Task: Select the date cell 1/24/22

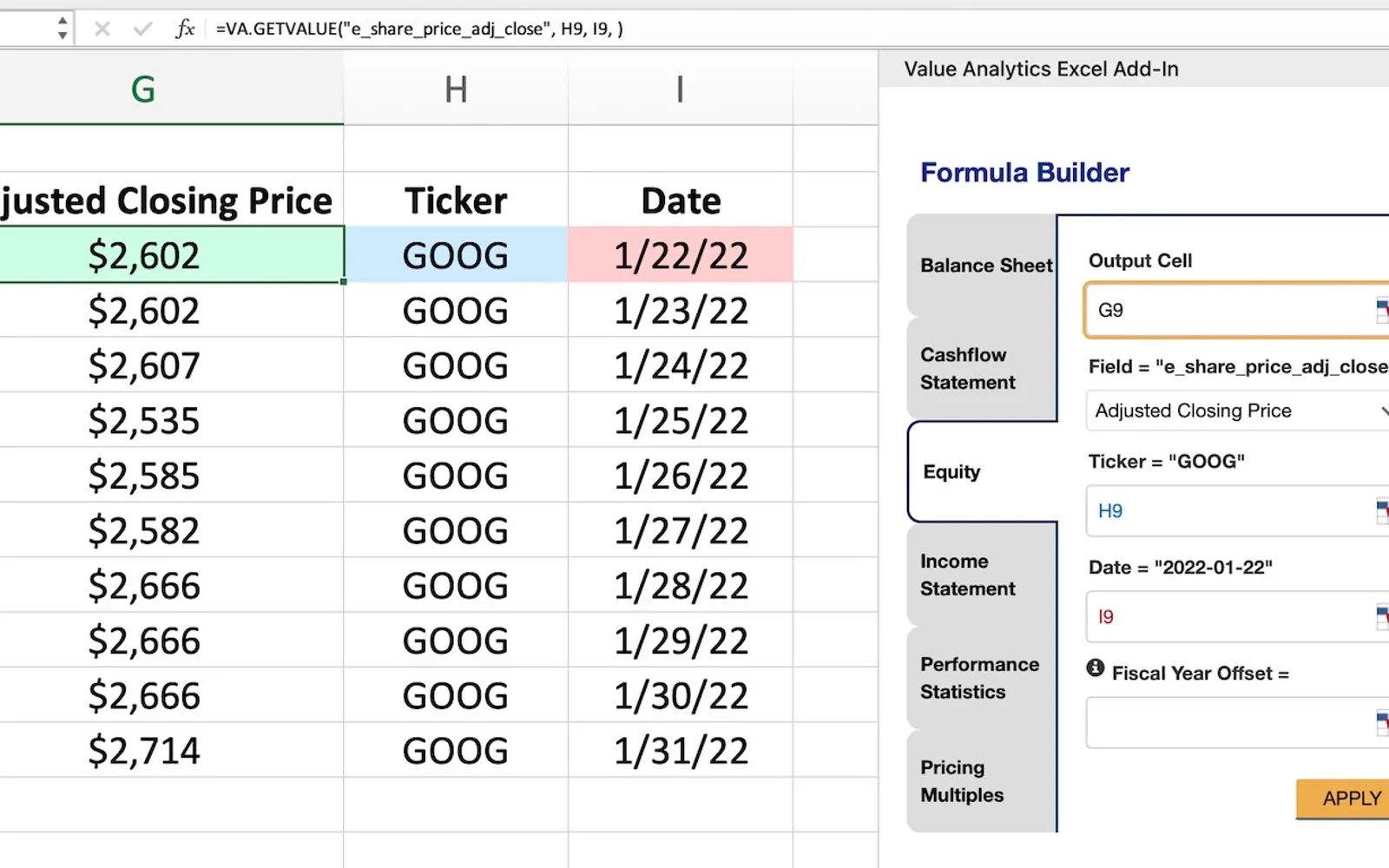Action: tap(681, 365)
